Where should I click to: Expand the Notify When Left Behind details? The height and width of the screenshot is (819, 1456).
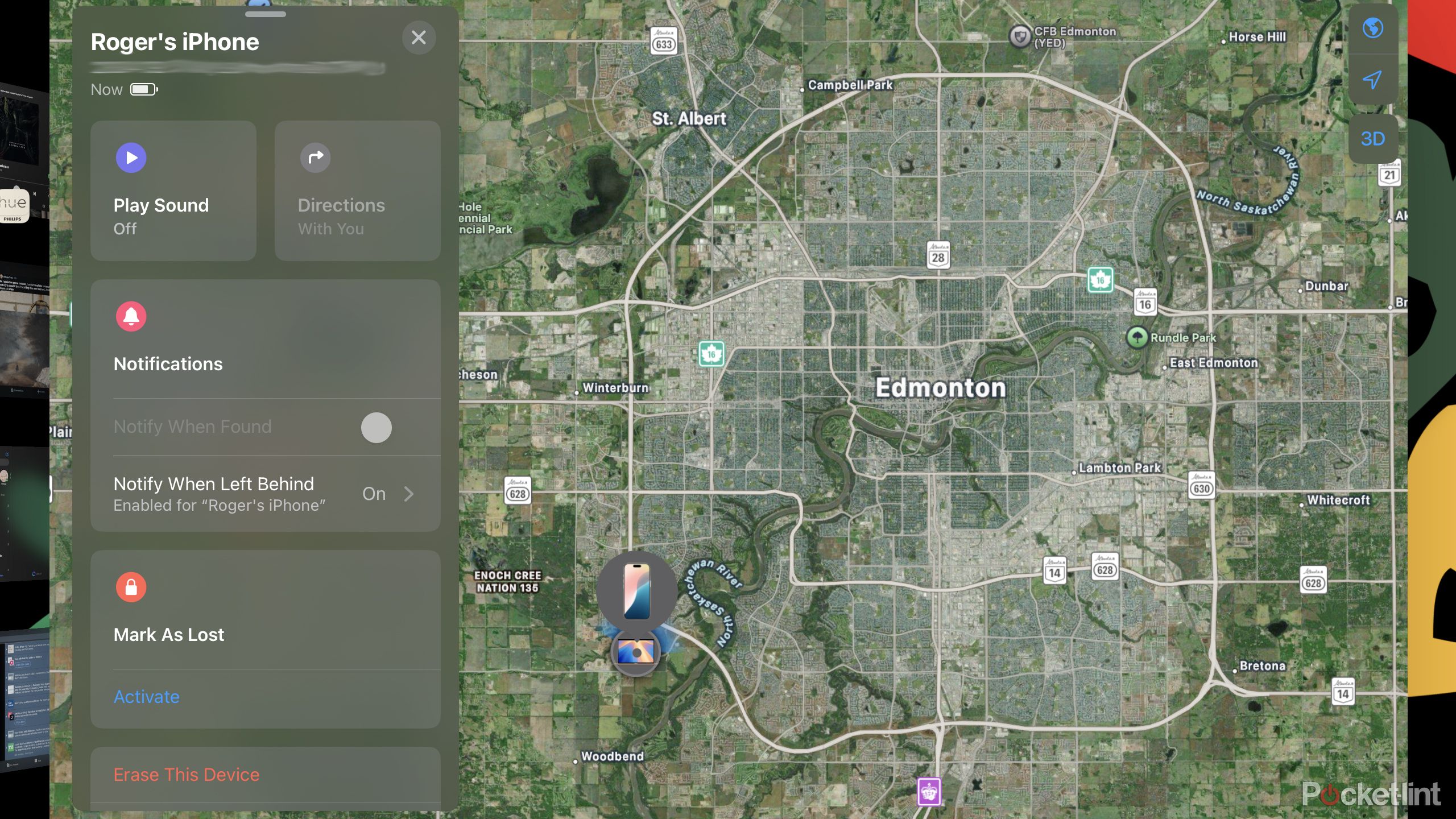pos(407,493)
